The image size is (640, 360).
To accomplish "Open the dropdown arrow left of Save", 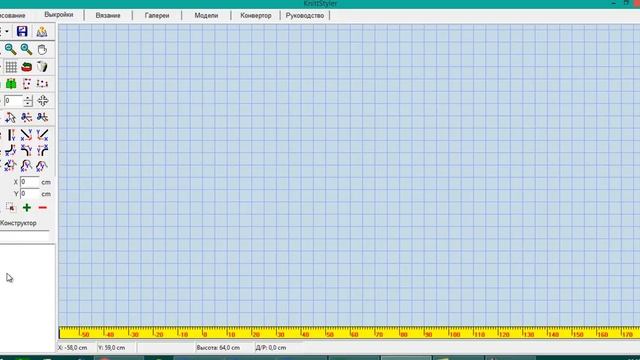I will [7, 31].
